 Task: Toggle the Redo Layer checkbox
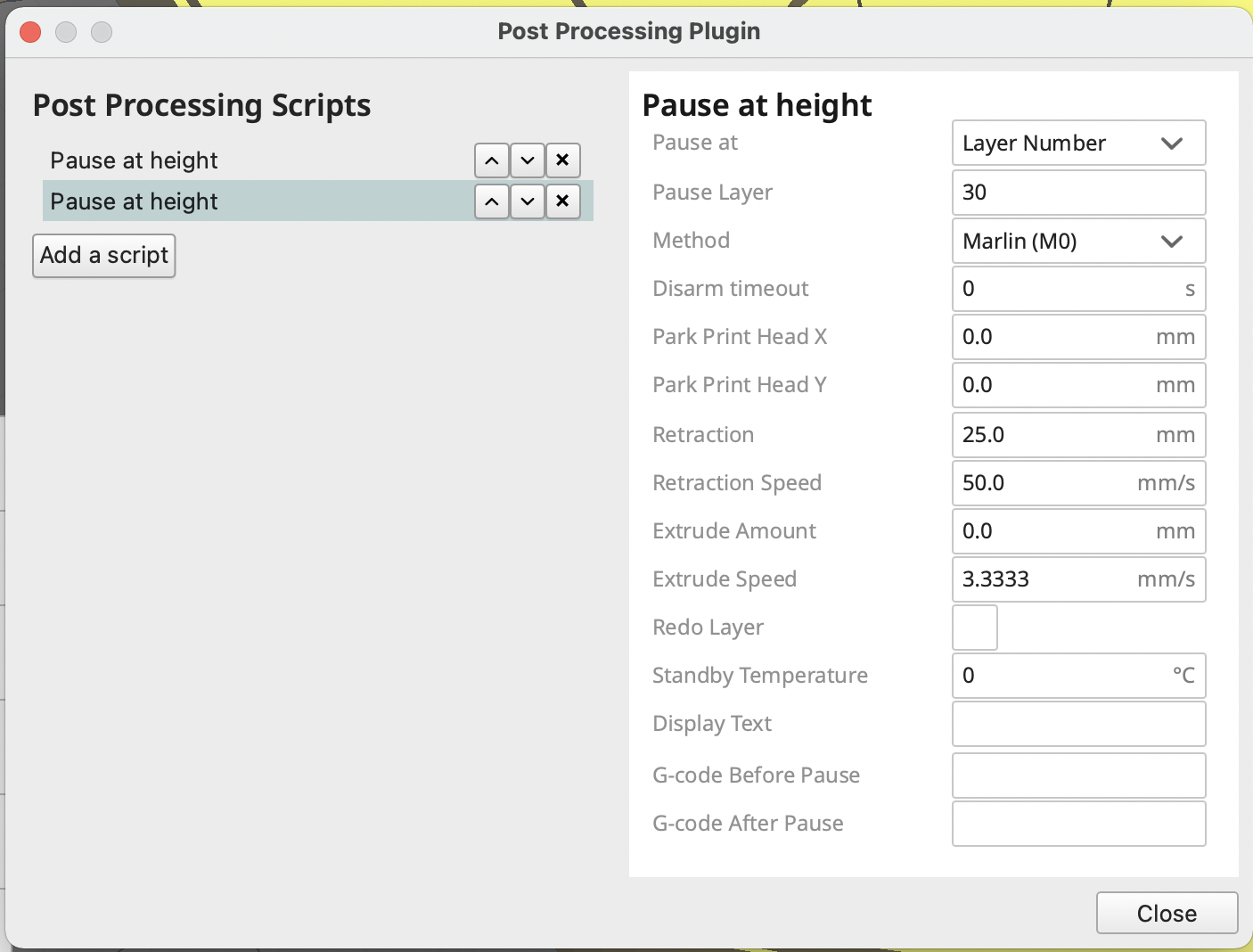[975, 628]
